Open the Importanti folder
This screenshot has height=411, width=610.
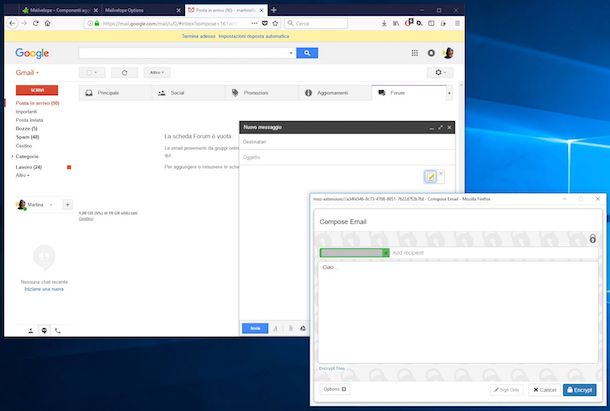[x=26, y=112]
